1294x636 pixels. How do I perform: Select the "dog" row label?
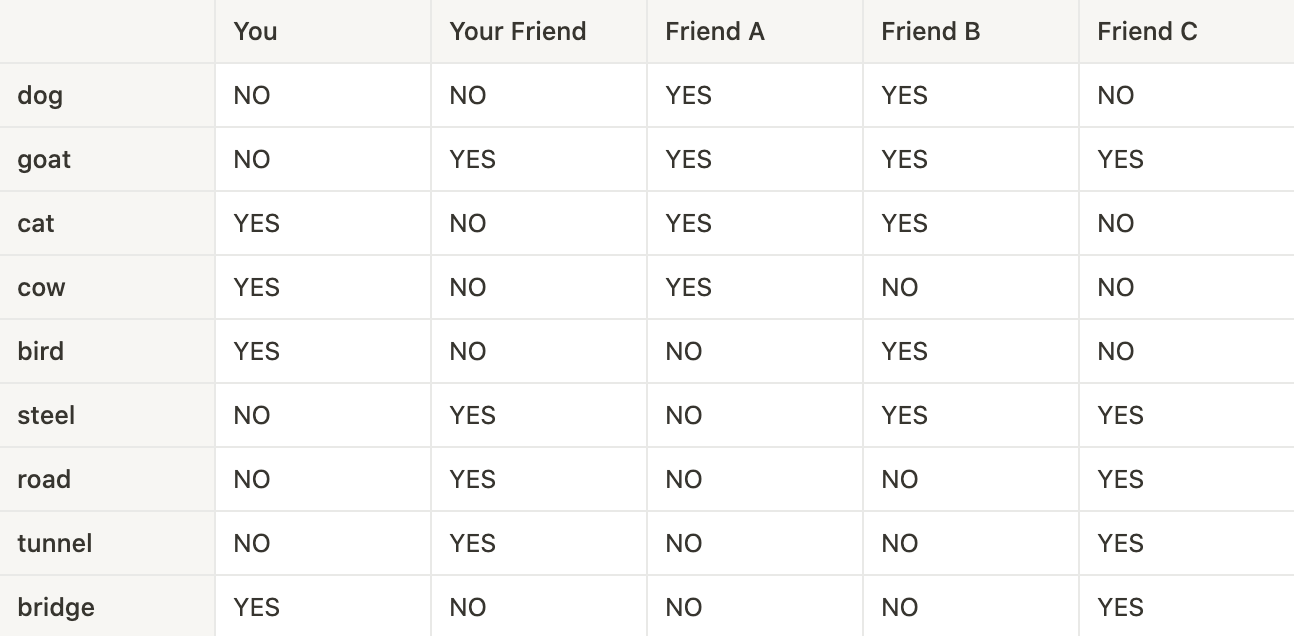pyautogui.click(x=40, y=96)
